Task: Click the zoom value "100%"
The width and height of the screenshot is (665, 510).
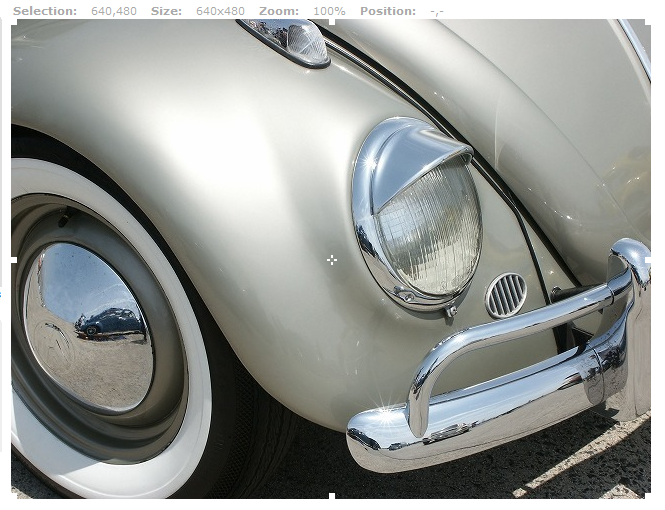Action: pos(329,11)
